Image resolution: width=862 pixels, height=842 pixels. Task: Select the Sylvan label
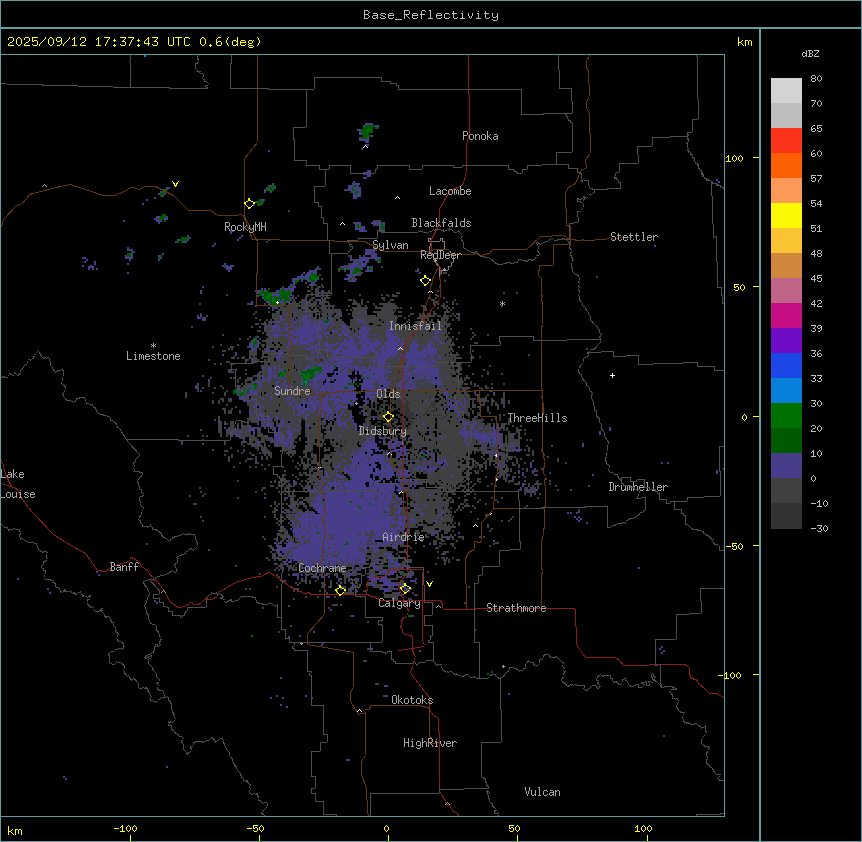click(390, 245)
